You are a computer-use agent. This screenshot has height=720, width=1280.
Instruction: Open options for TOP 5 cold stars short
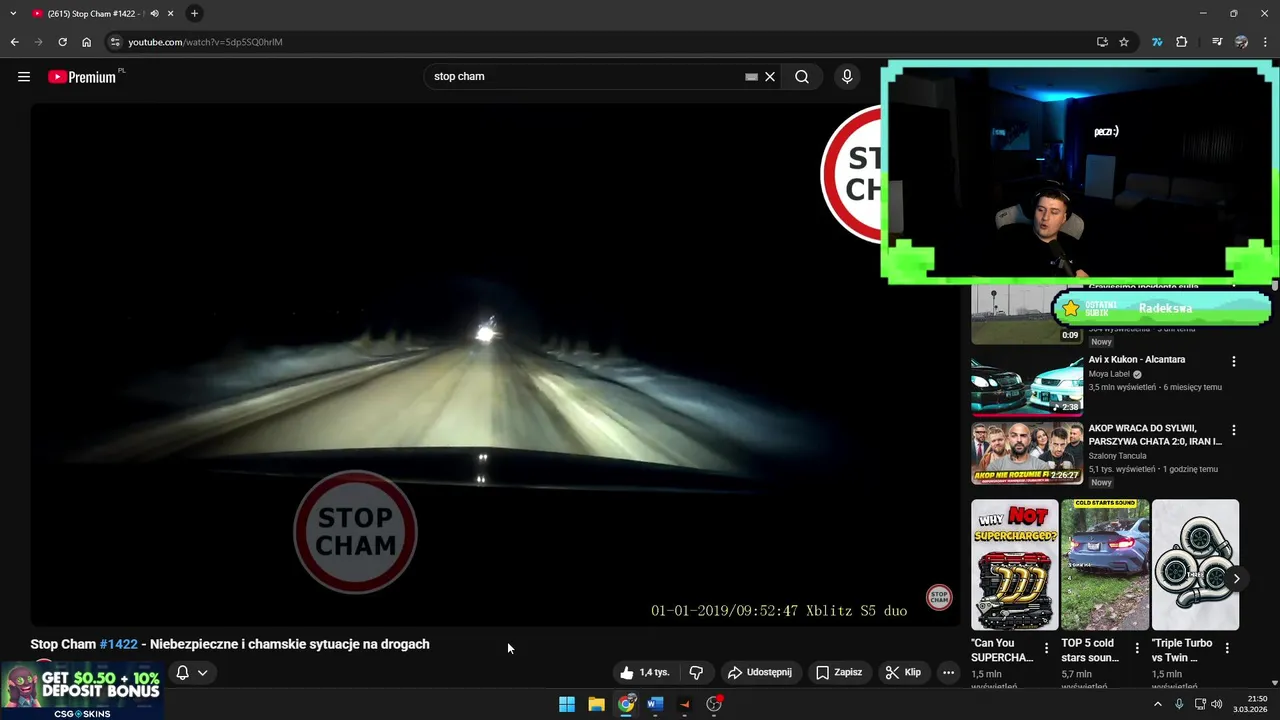click(1137, 648)
